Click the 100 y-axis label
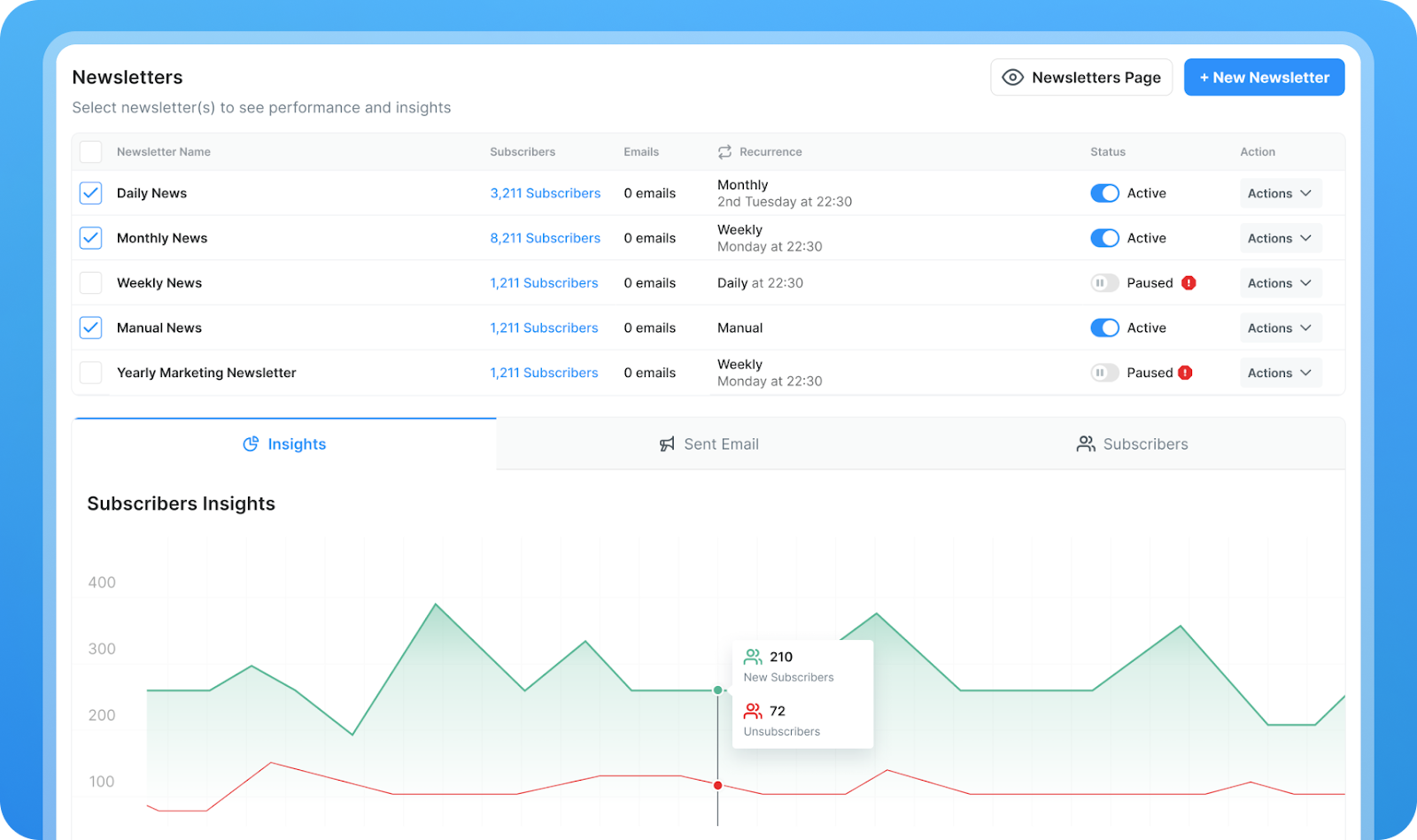The height and width of the screenshot is (840, 1417). [102, 782]
